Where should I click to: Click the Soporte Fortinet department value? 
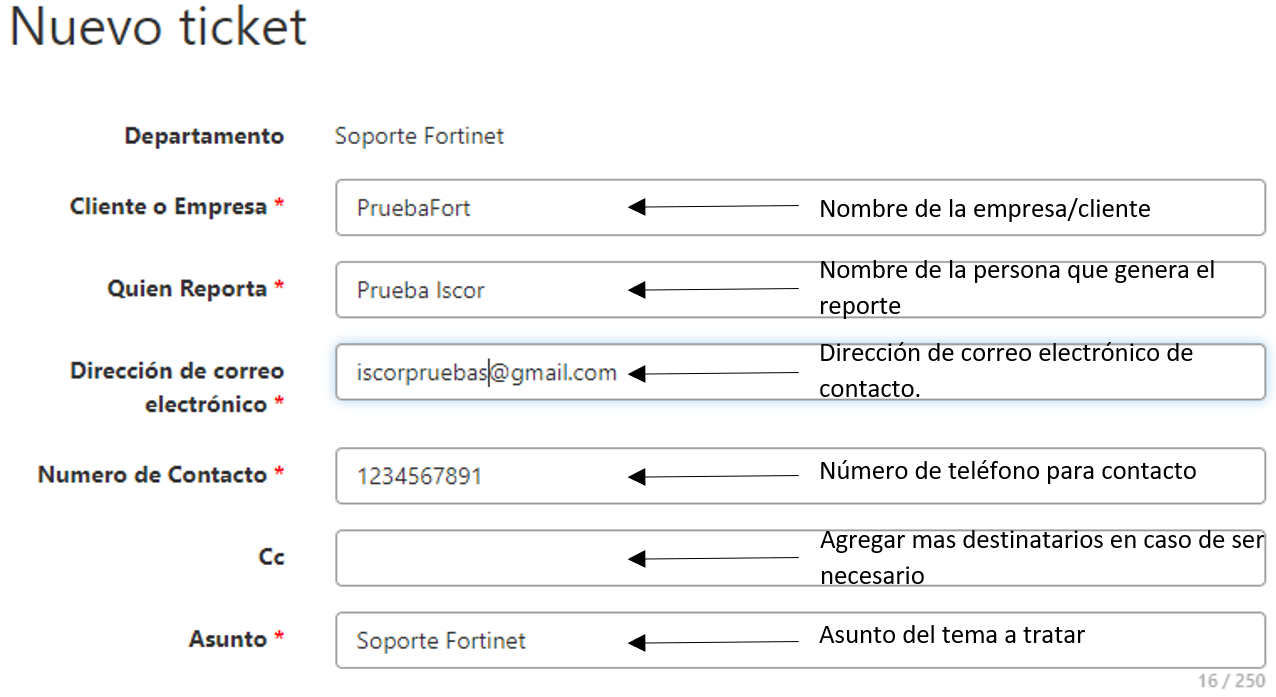click(x=419, y=136)
